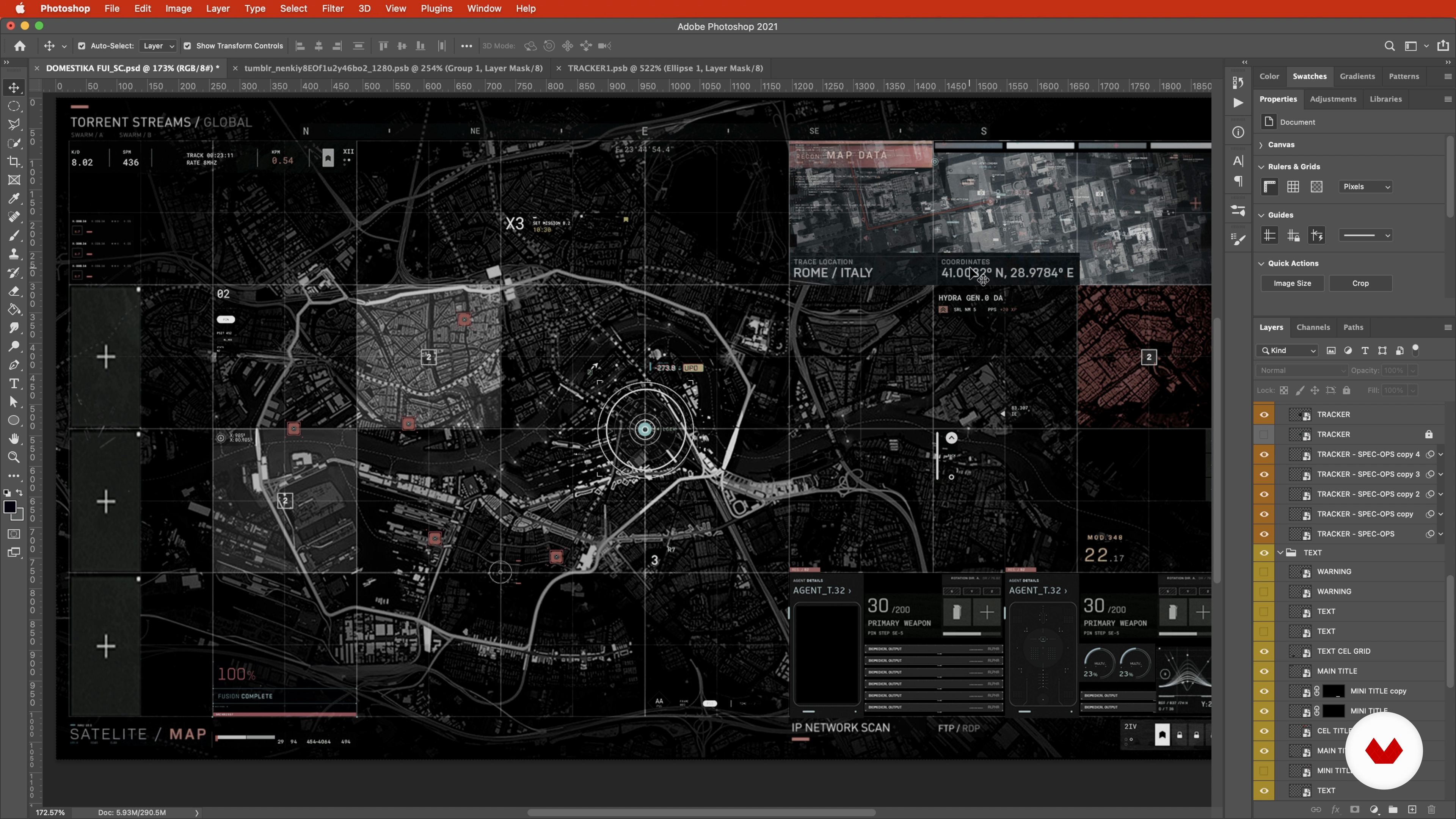Click the lock all layer attributes icon
Image resolution: width=1456 pixels, height=819 pixels.
click(x=1346, y=390)
